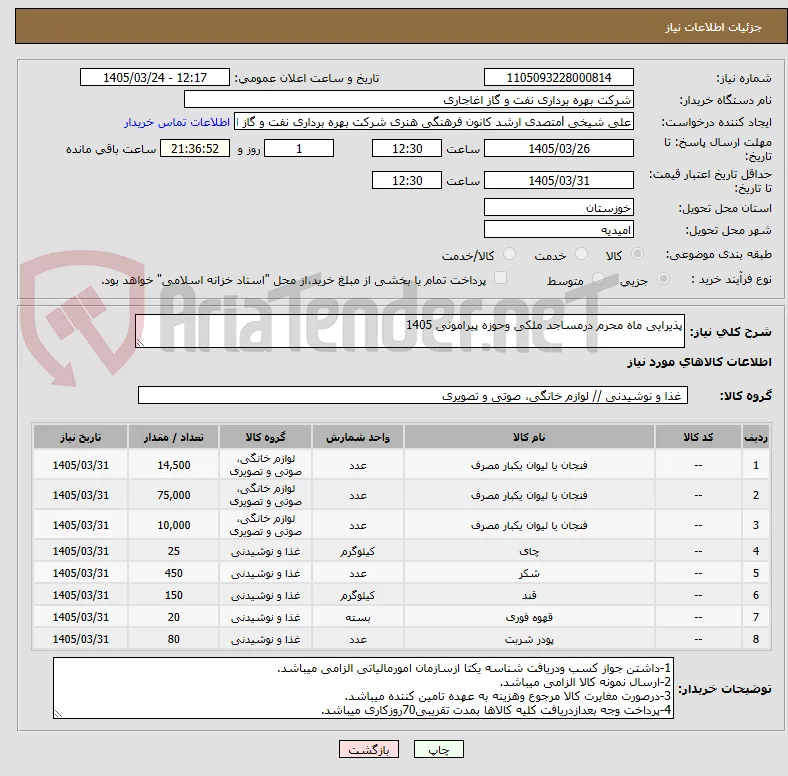The image size is (788, 776).
Task: Click the کد کالا column header
Action: click(698, 437)
